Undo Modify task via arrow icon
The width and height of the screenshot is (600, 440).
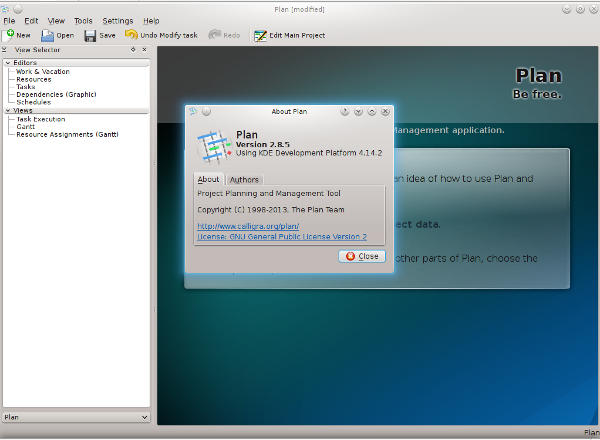click(131, 35)
